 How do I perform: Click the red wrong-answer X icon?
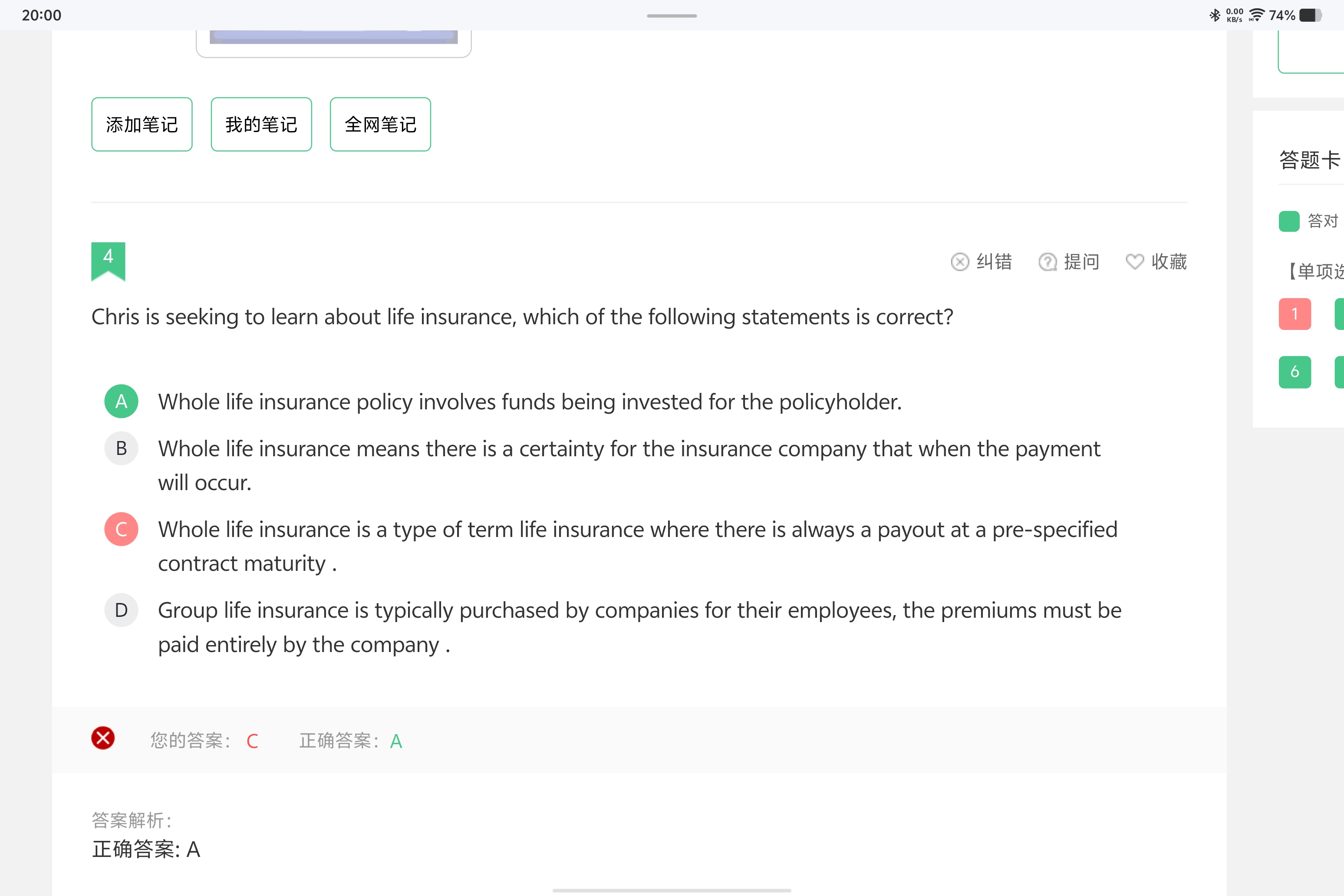(x=103, y=738)
